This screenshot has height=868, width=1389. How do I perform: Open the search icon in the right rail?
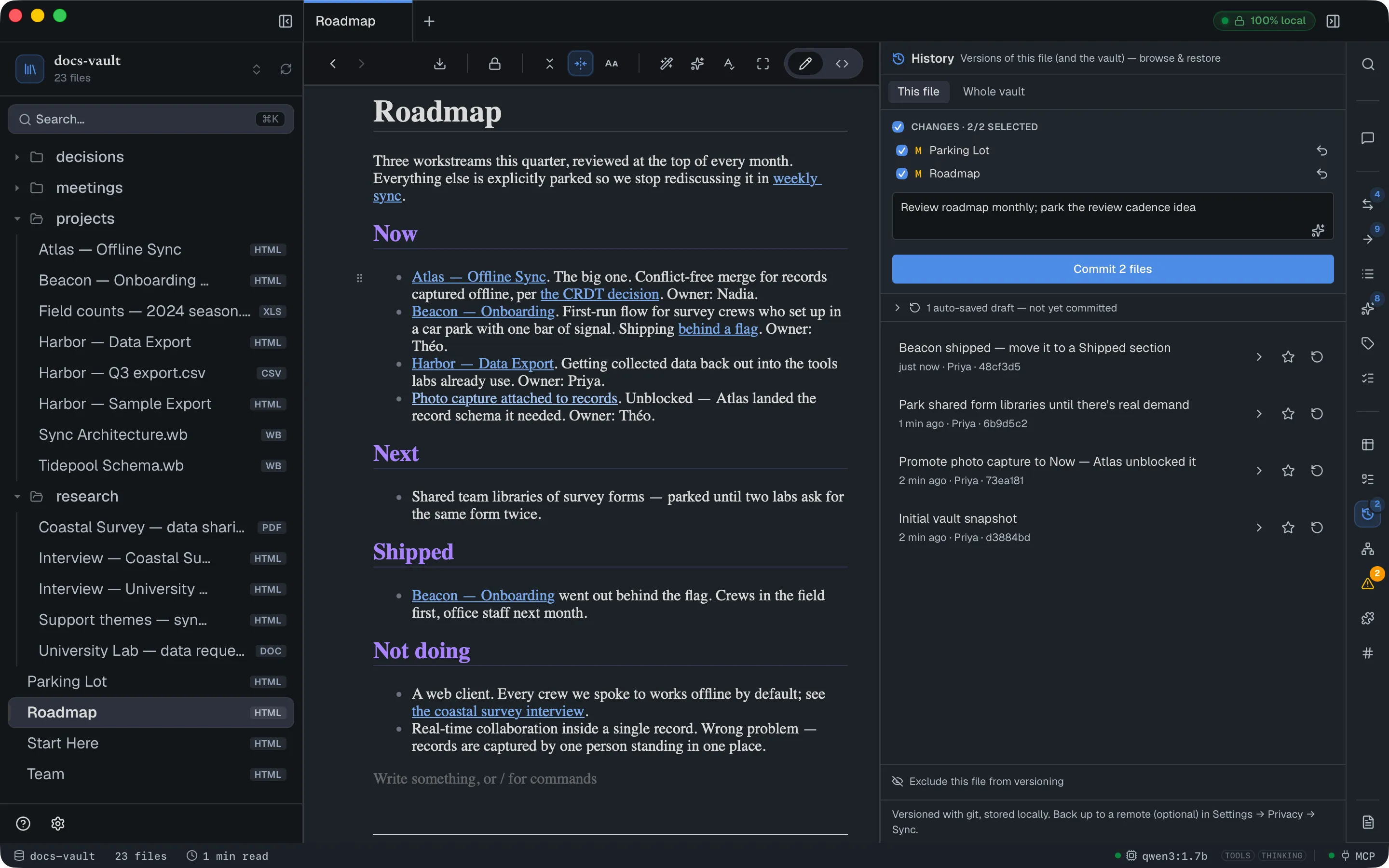pos(1368,64)
